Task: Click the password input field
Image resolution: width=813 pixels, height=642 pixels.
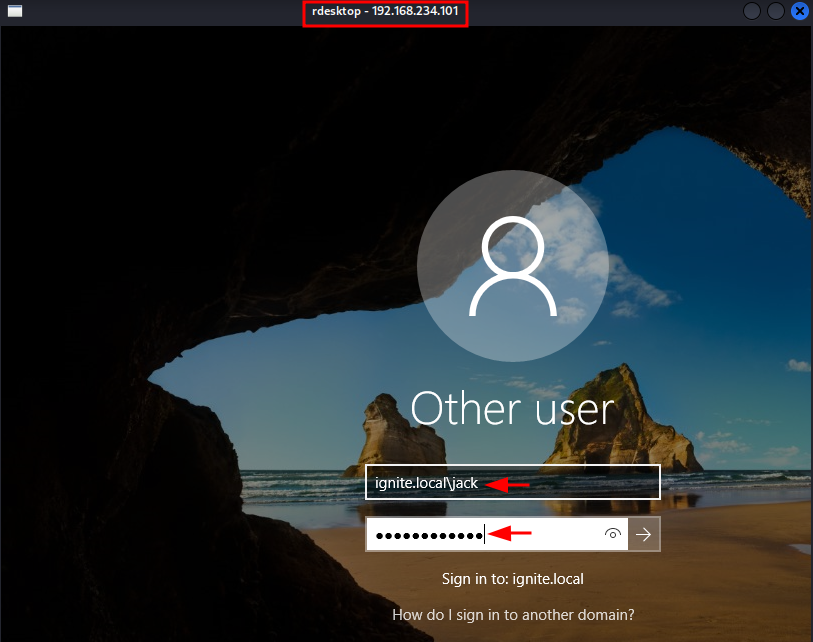Action: click(497, 534)
